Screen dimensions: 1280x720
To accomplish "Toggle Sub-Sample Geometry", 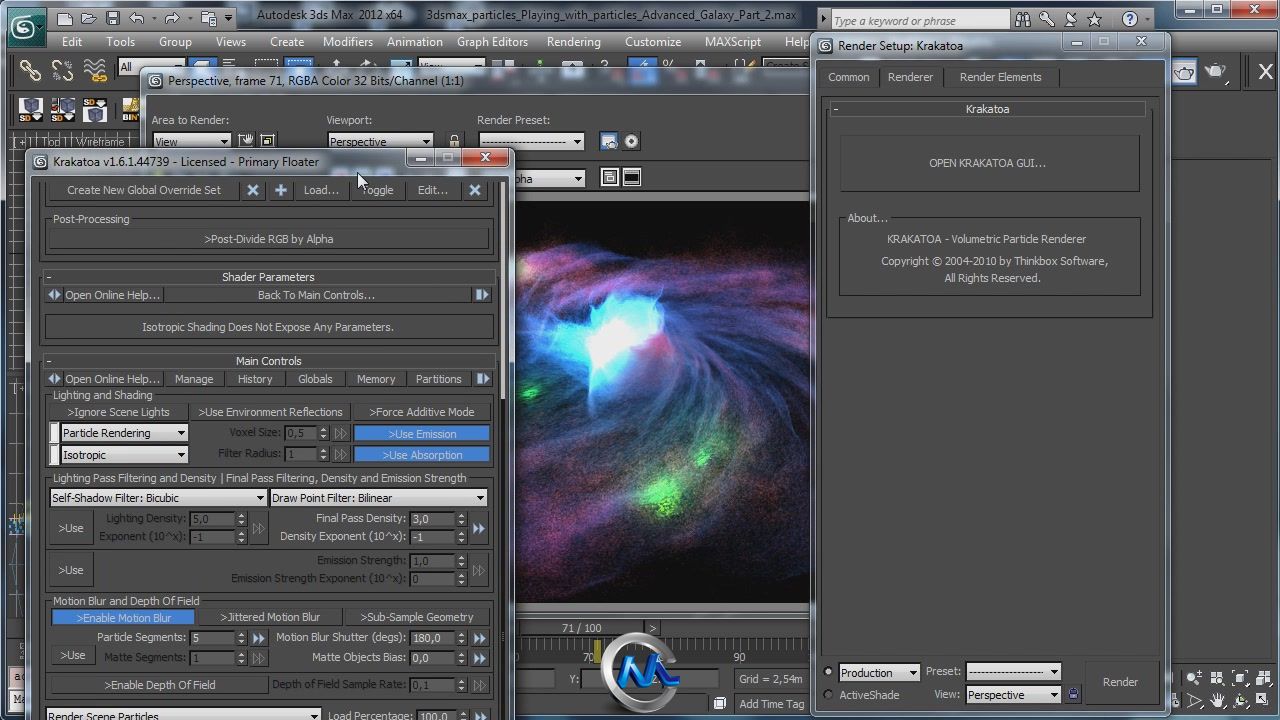I will point(417,617).
